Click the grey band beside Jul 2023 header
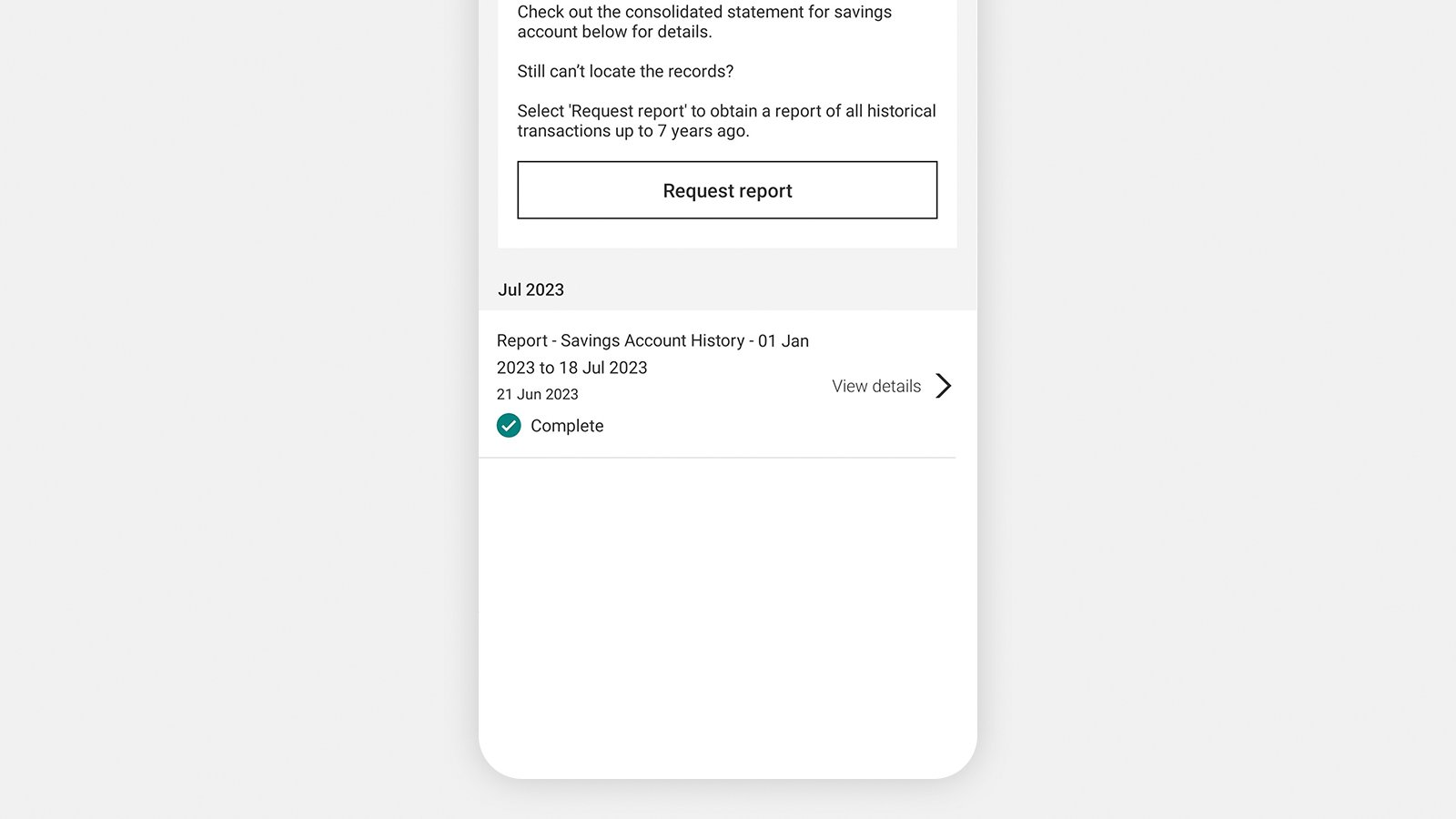The image size is (1456, 819). (x=773, y=289)
